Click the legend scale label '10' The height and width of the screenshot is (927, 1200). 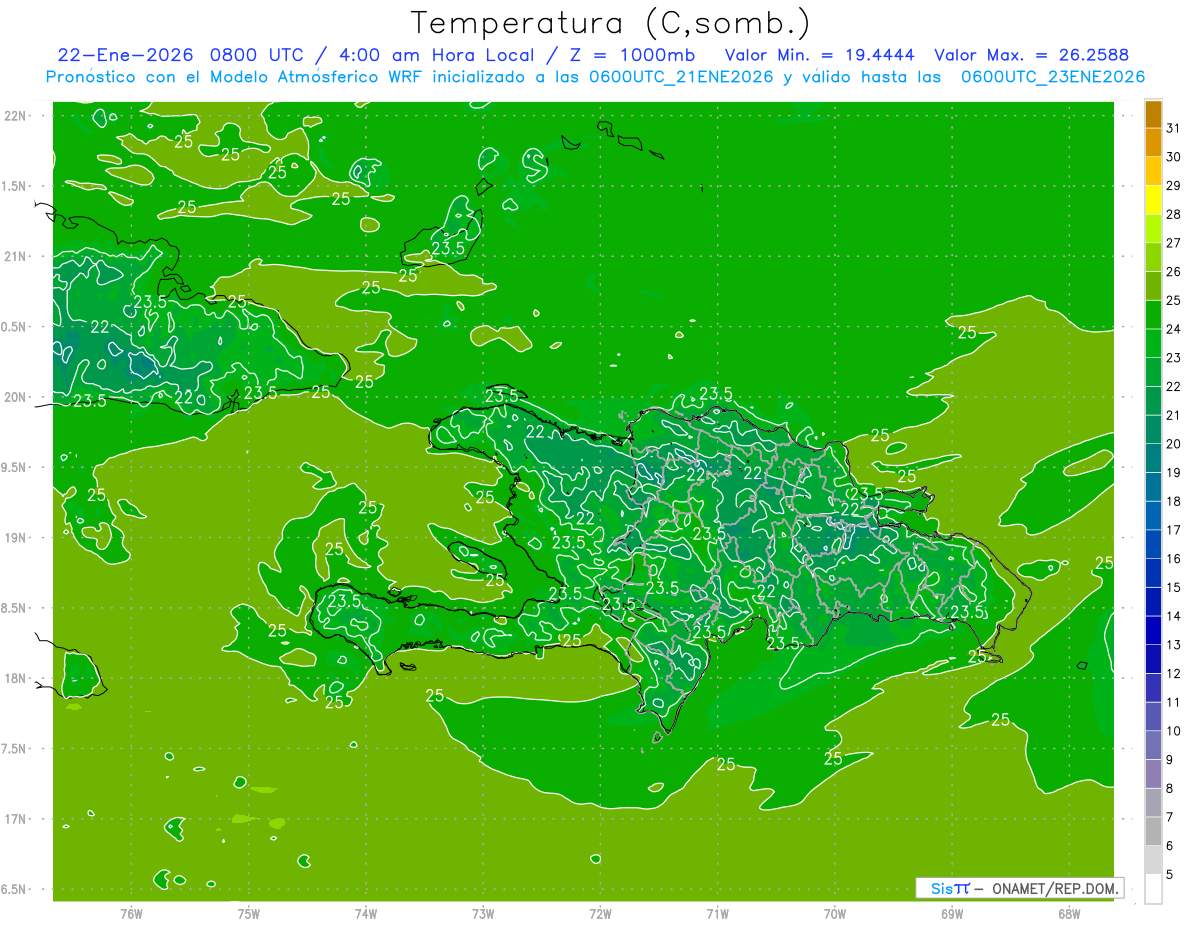[x=1174, y=731]
